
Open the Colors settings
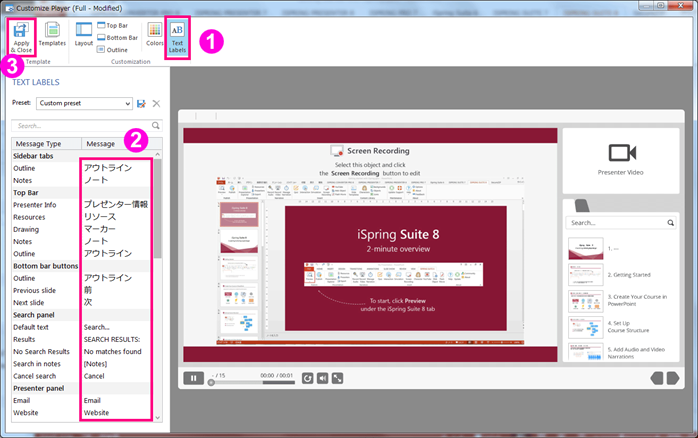pos(154,34)
